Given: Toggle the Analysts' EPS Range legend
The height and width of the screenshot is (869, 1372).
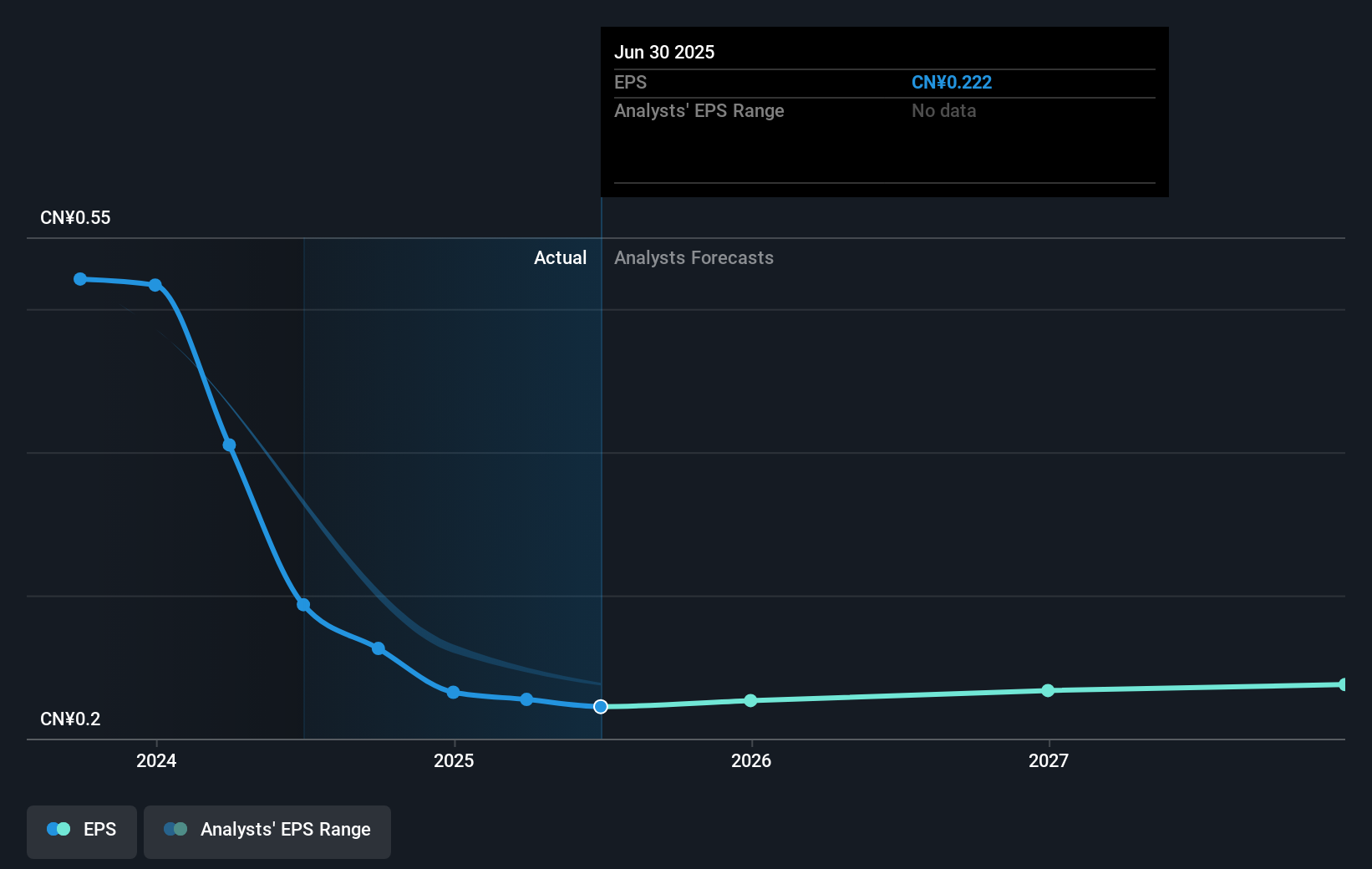Looking at the screenshot, I should [x=267, y=831].
